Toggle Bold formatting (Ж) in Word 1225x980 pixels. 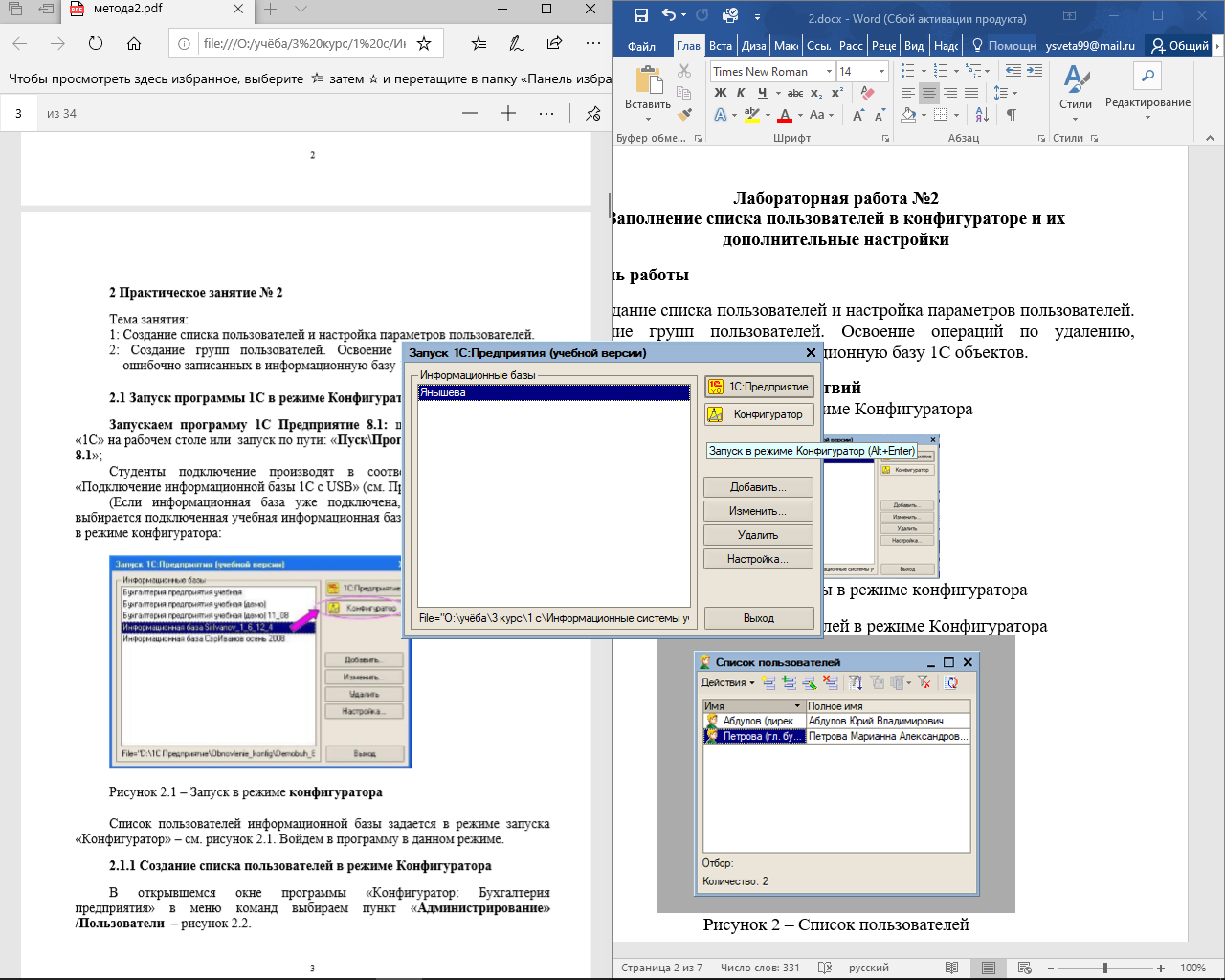721,93
